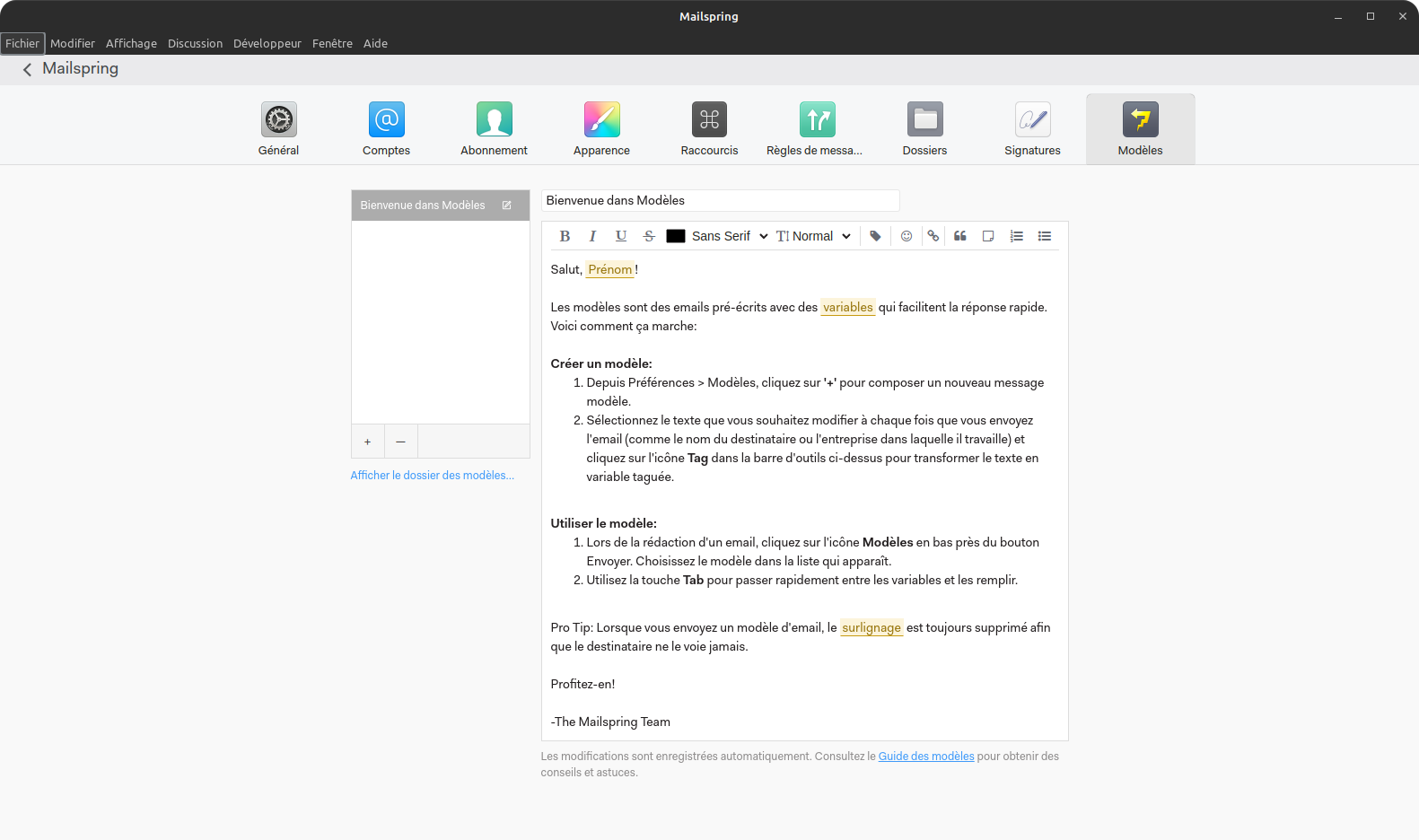Insert a link using the link icon

coord(933,236)
